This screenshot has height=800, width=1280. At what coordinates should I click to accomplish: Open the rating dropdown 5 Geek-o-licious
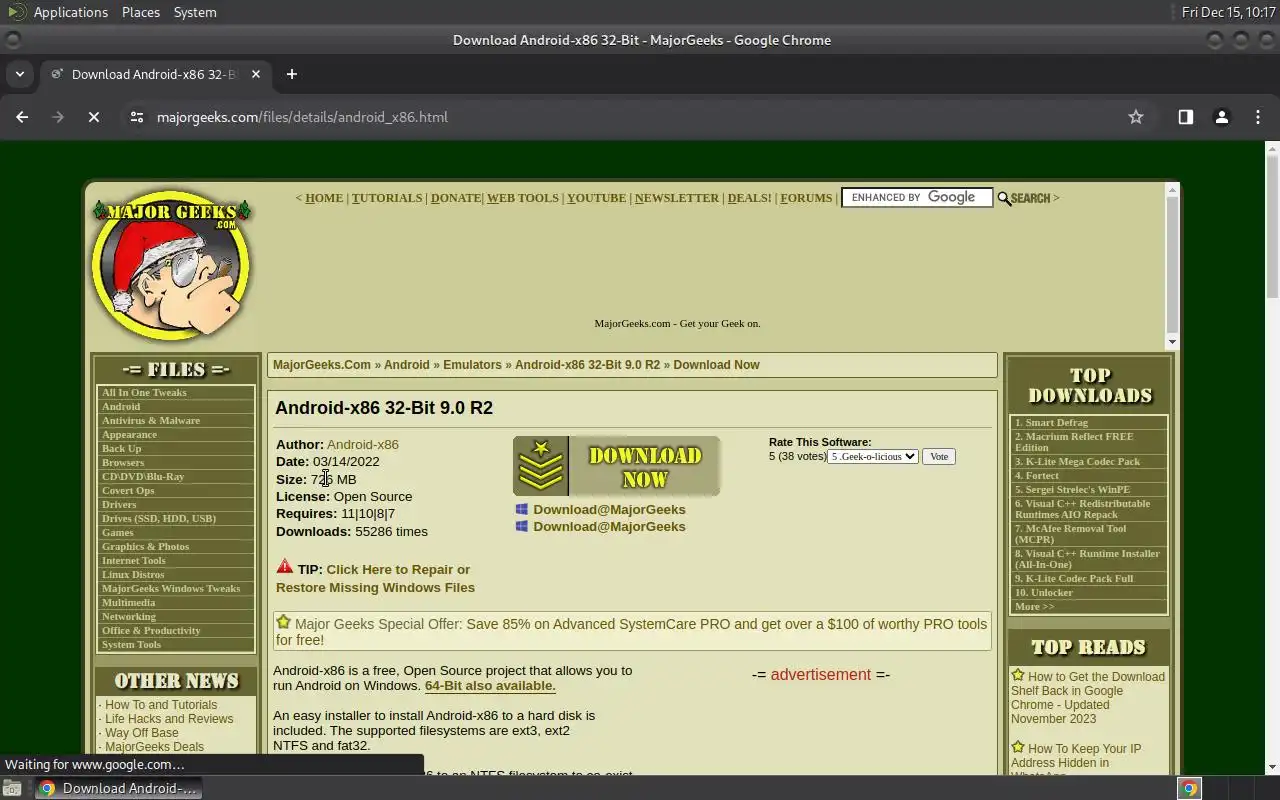click(x=873, y=457)
